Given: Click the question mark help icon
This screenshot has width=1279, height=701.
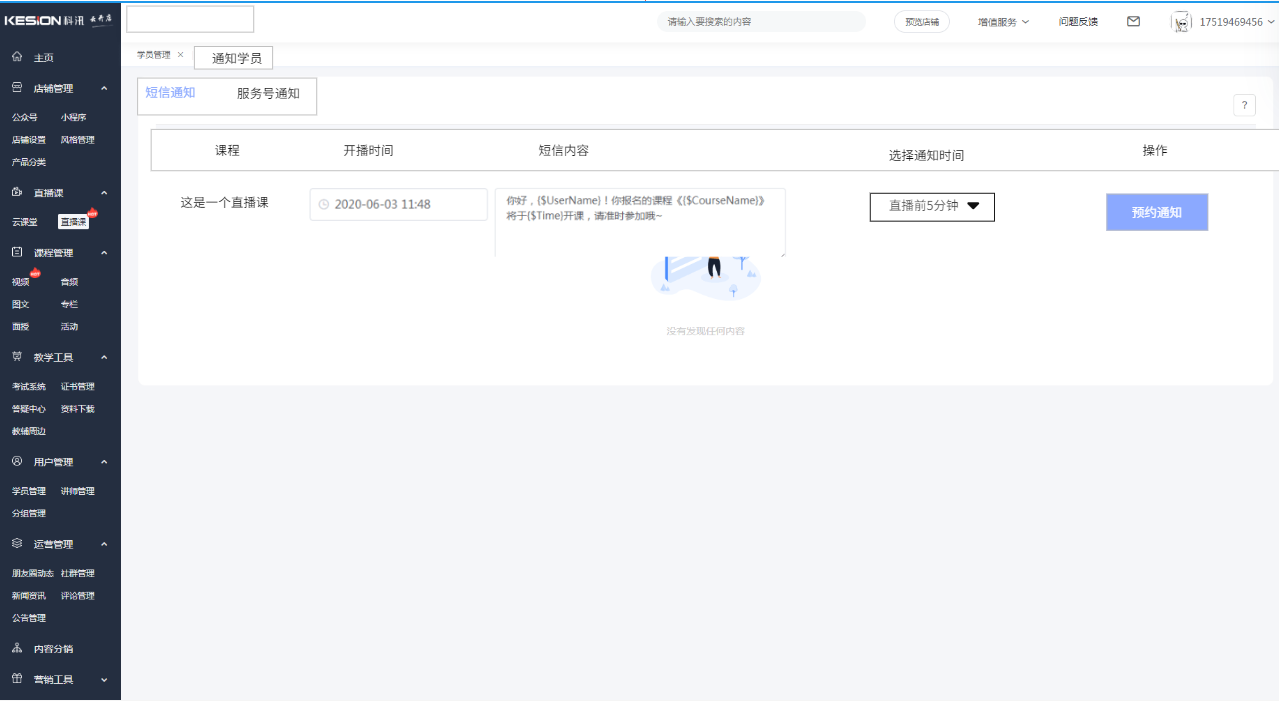Looking at the screenshot, I should 1244,105.
